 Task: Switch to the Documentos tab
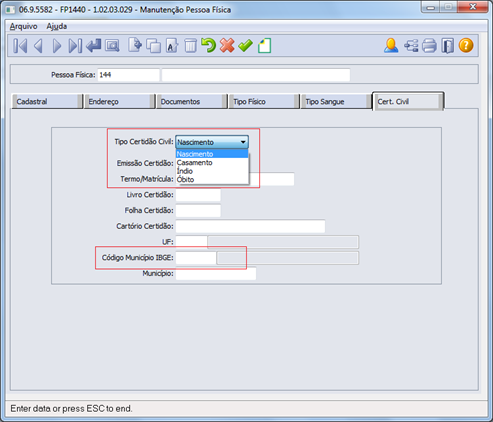pos(191,101)
